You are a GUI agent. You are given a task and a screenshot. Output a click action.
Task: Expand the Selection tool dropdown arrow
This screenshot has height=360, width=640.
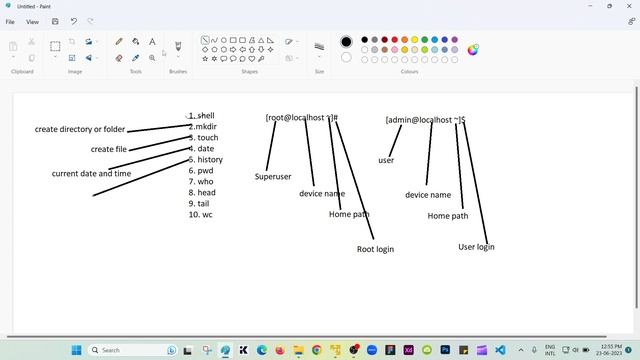point(55,57)
